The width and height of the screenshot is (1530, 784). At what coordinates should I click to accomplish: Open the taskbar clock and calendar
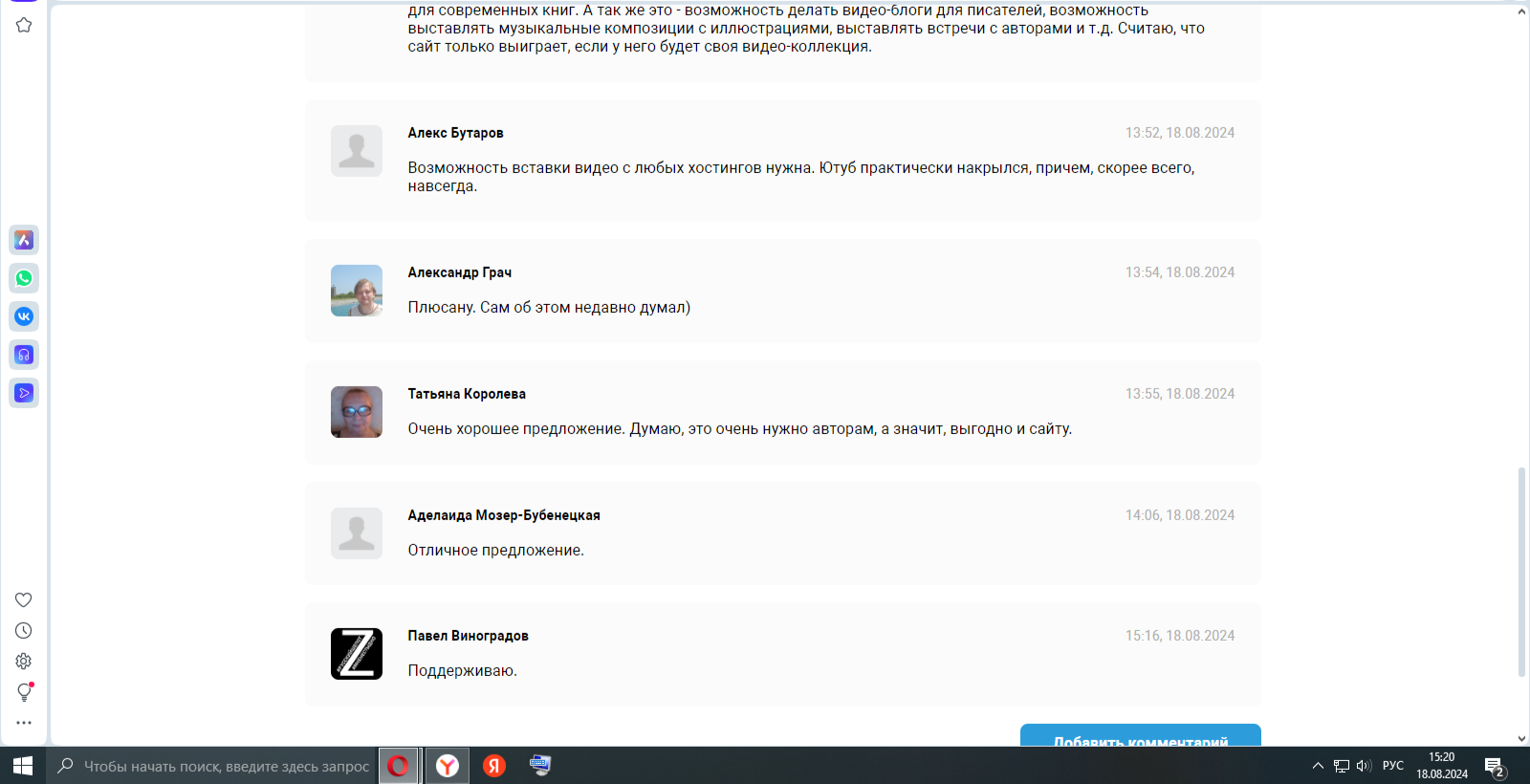point(1442,766)
